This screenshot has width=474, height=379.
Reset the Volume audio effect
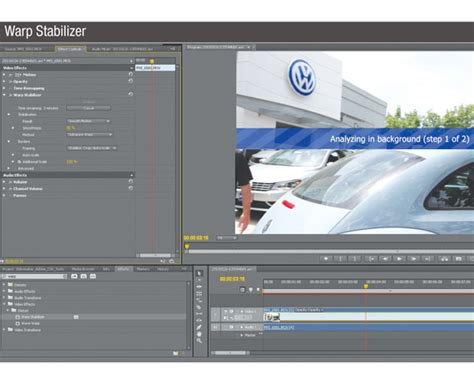pyautogui.click(x=131, y=182)
